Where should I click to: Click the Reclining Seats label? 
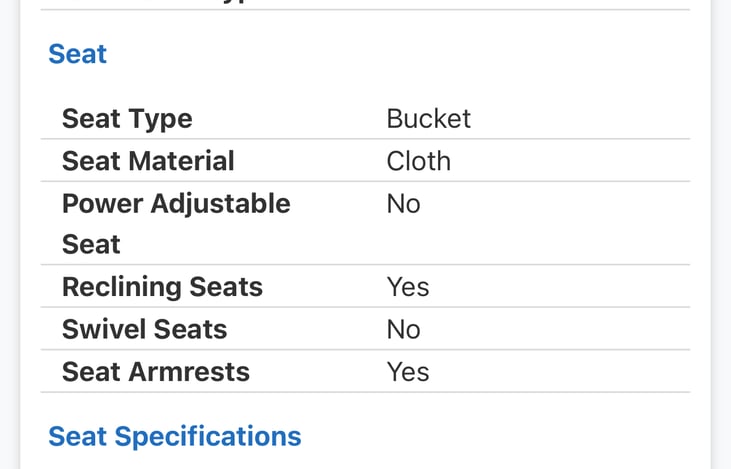click(162, 288)
